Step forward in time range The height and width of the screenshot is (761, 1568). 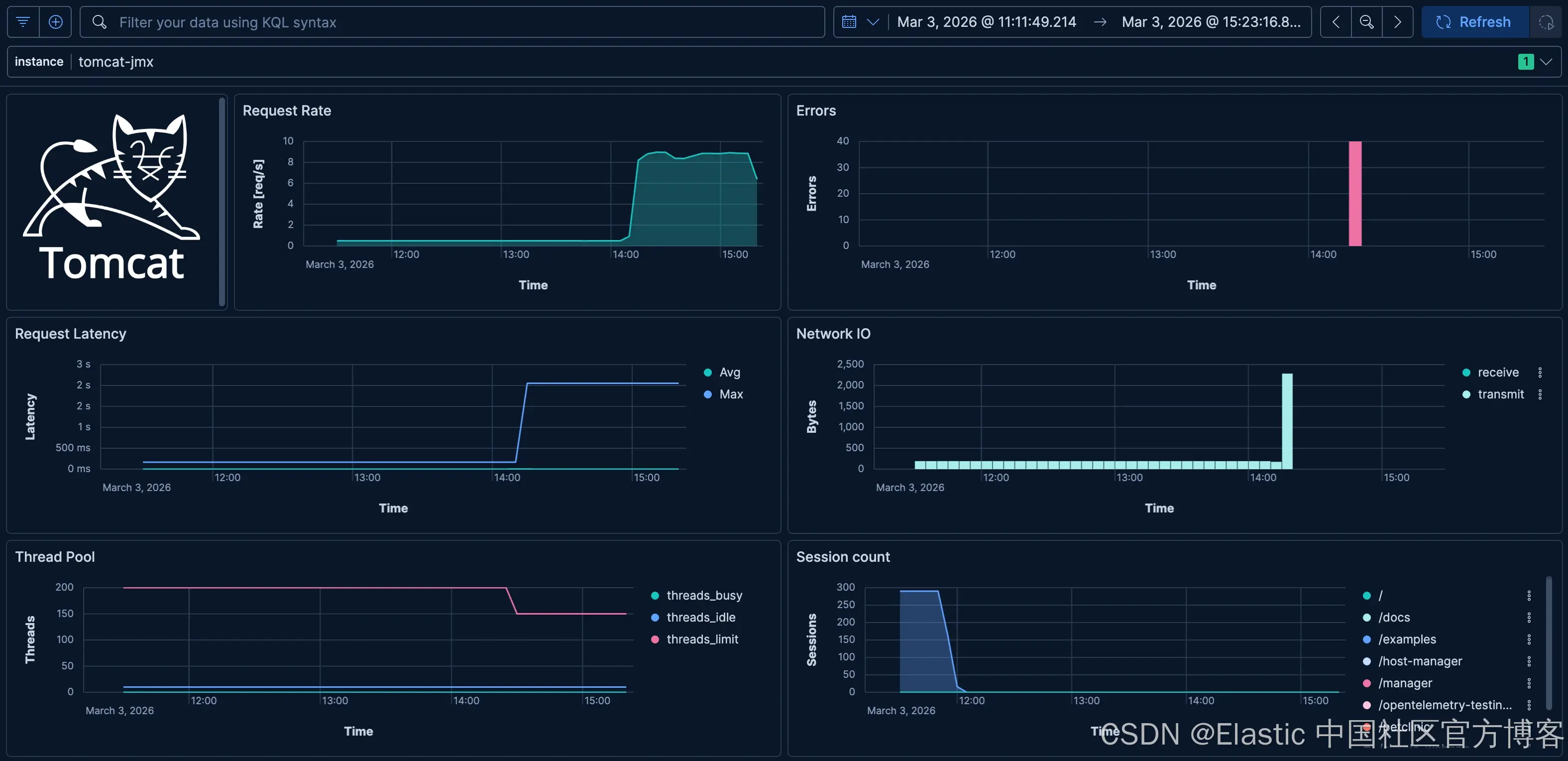pos(1398,22)
